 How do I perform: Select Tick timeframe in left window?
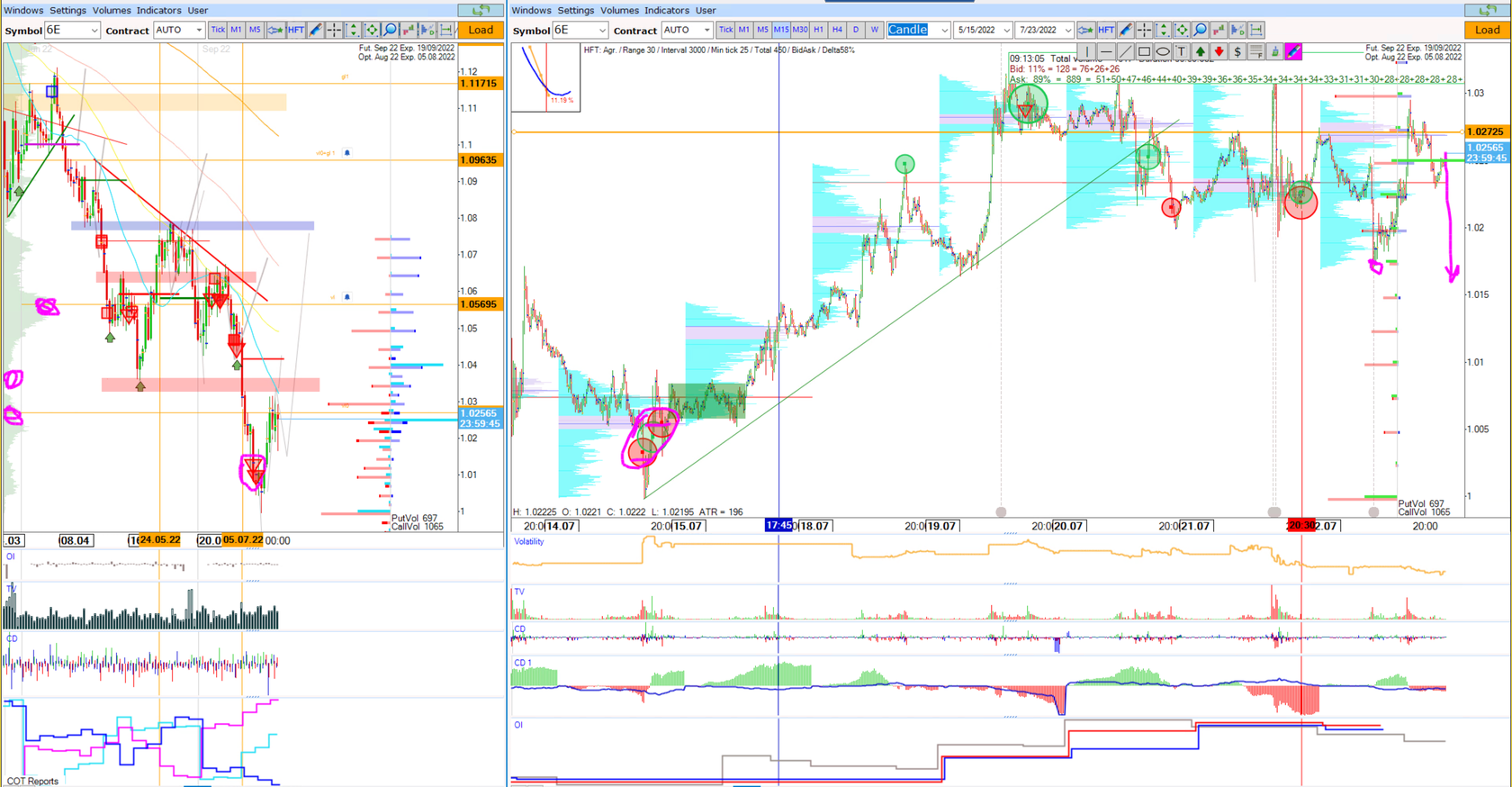pos(218,30)
